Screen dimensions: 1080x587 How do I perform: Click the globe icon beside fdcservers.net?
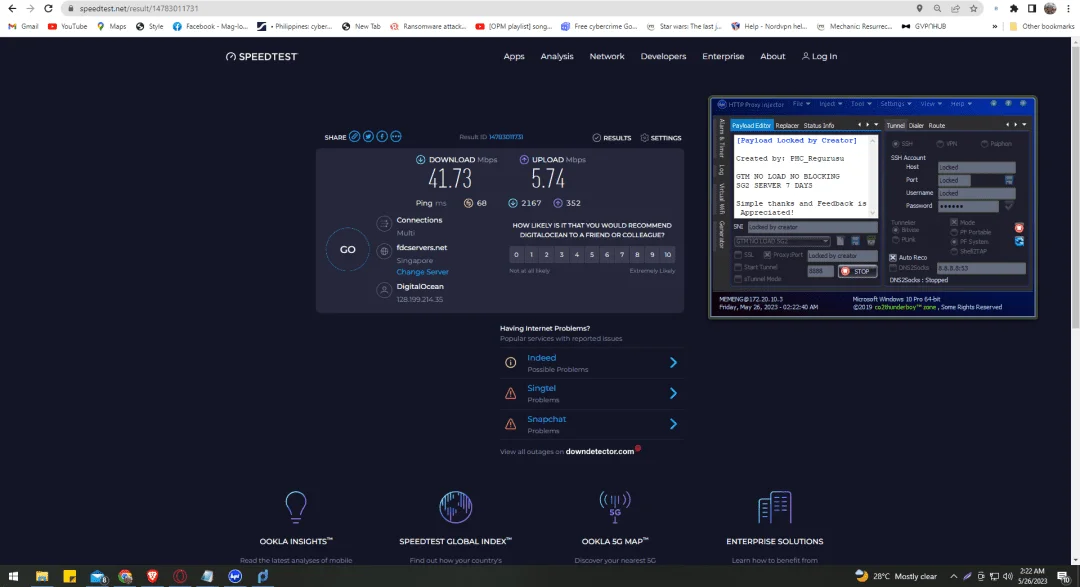384,251
